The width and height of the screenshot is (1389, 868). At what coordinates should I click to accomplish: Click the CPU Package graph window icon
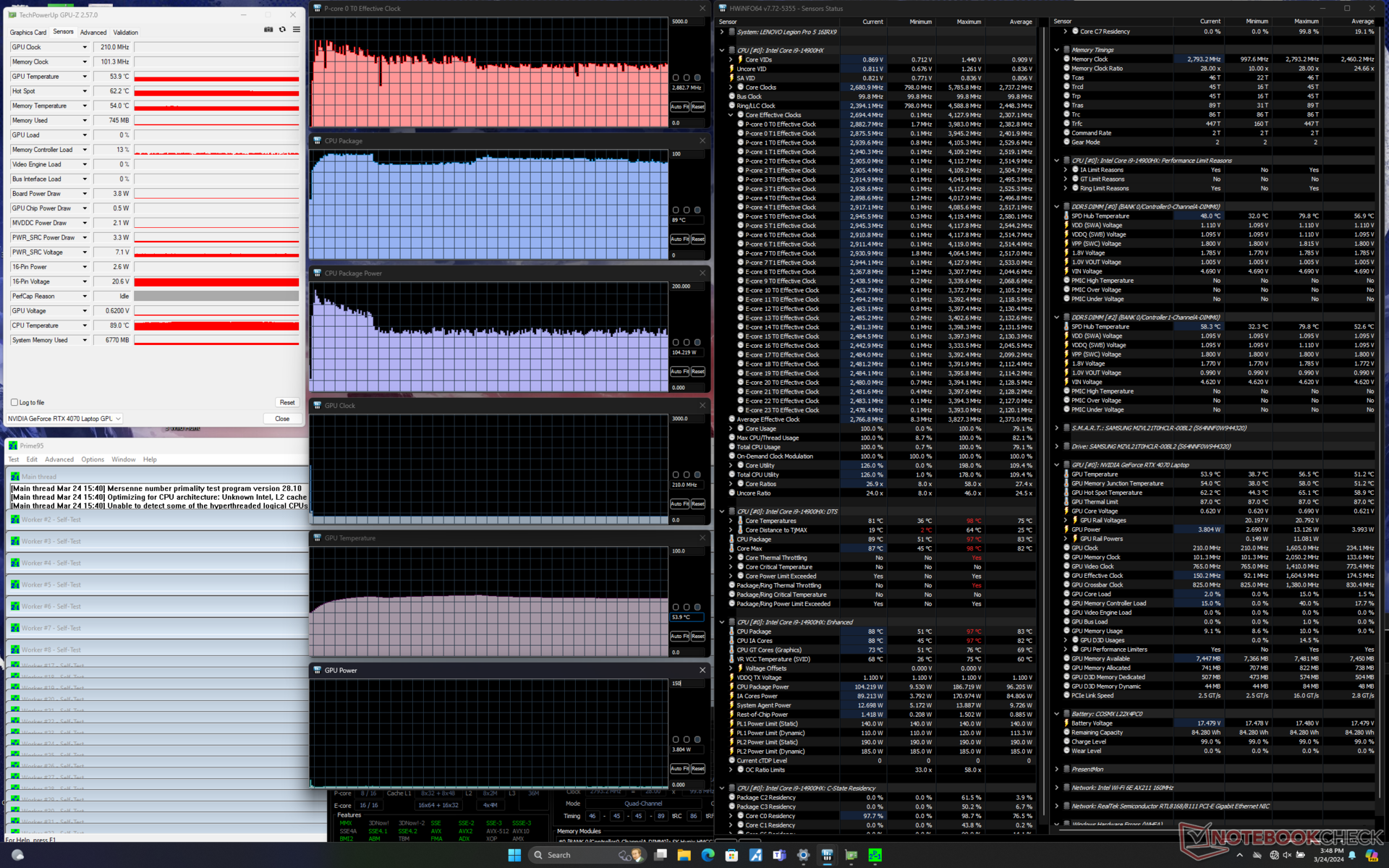[x=317, y=141]
